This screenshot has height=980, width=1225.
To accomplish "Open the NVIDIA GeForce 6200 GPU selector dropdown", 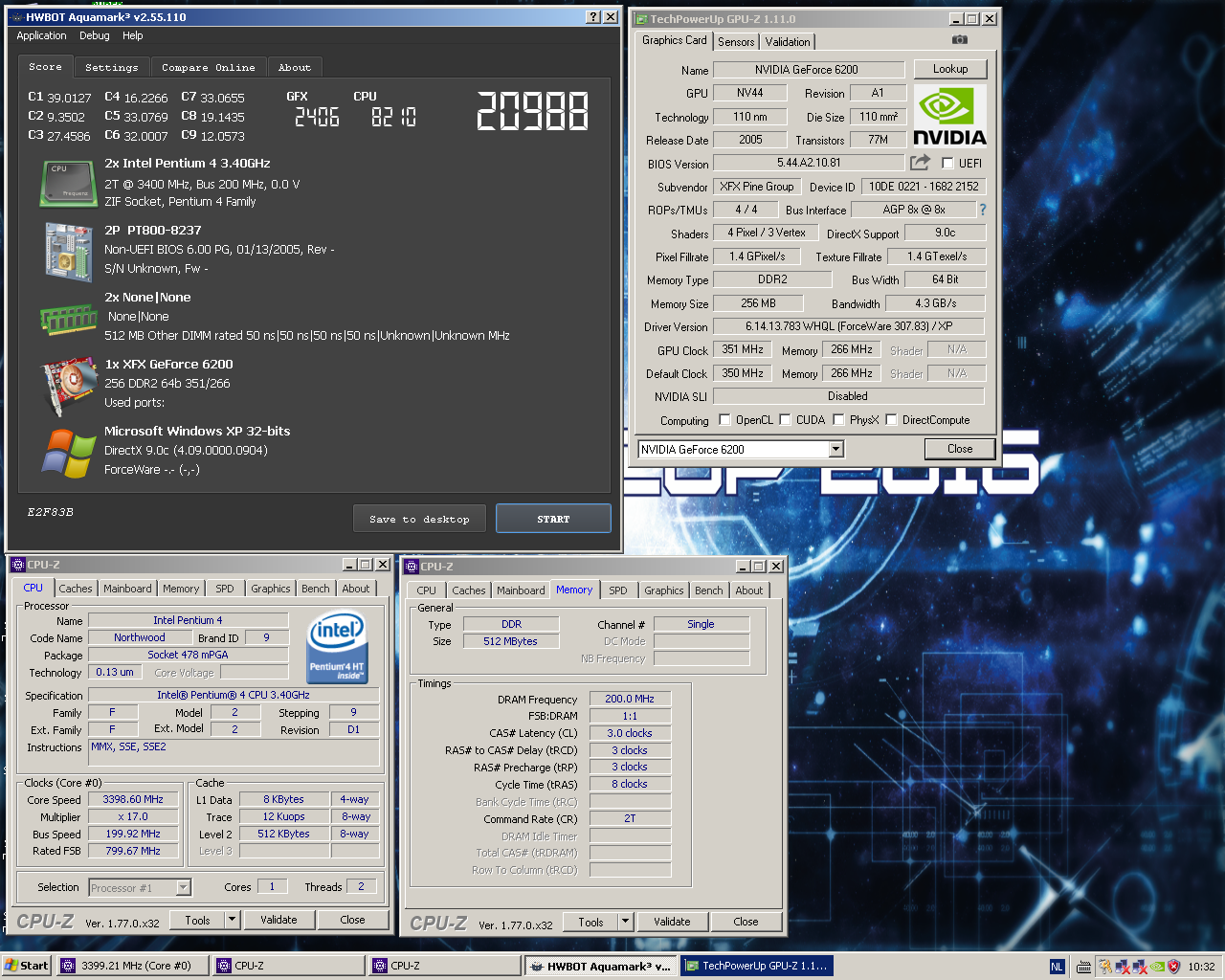I will [x=835, y=449].
